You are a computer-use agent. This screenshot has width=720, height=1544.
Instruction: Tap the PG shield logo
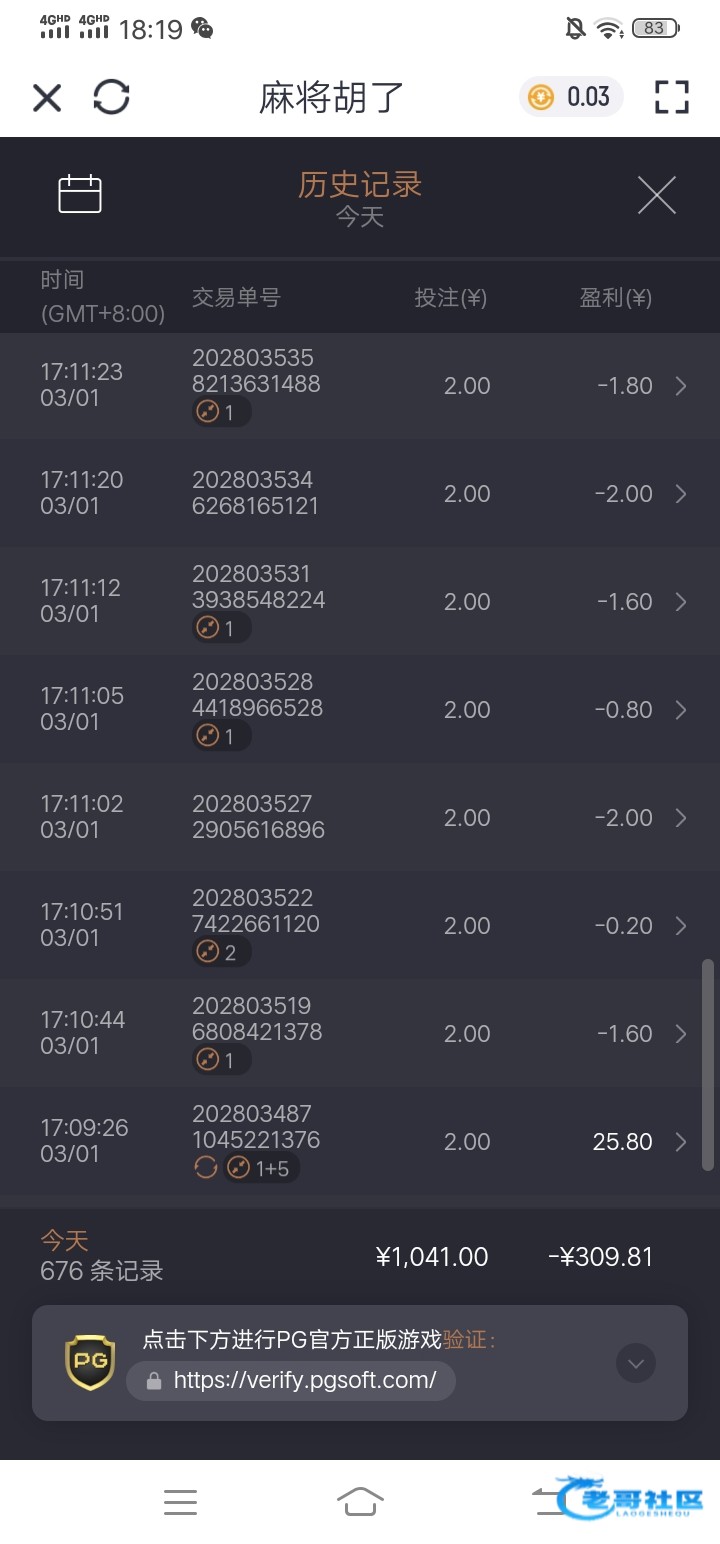90,1362
